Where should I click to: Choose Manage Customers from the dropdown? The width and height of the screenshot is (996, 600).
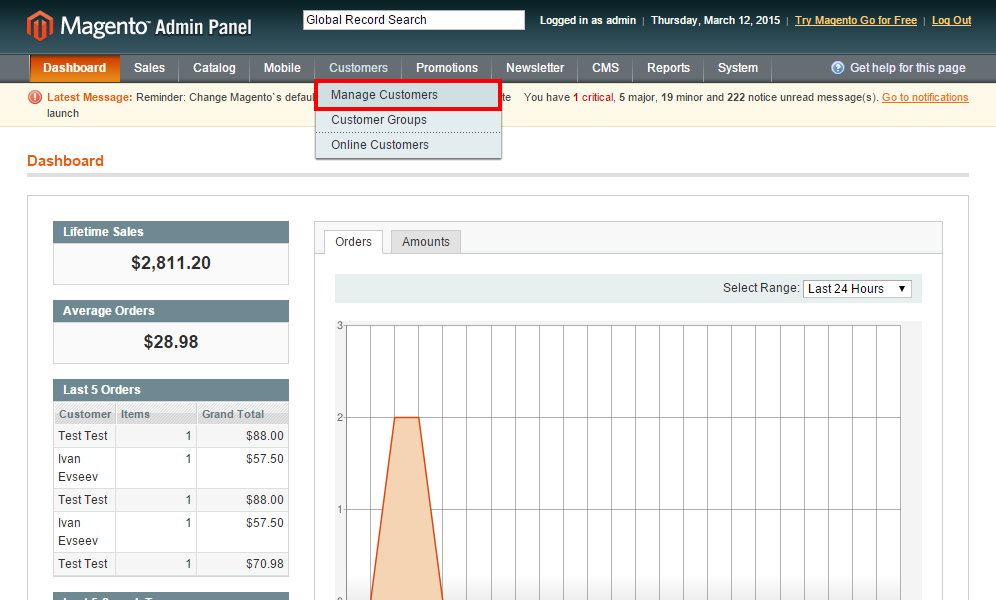[x=408, y=95]
